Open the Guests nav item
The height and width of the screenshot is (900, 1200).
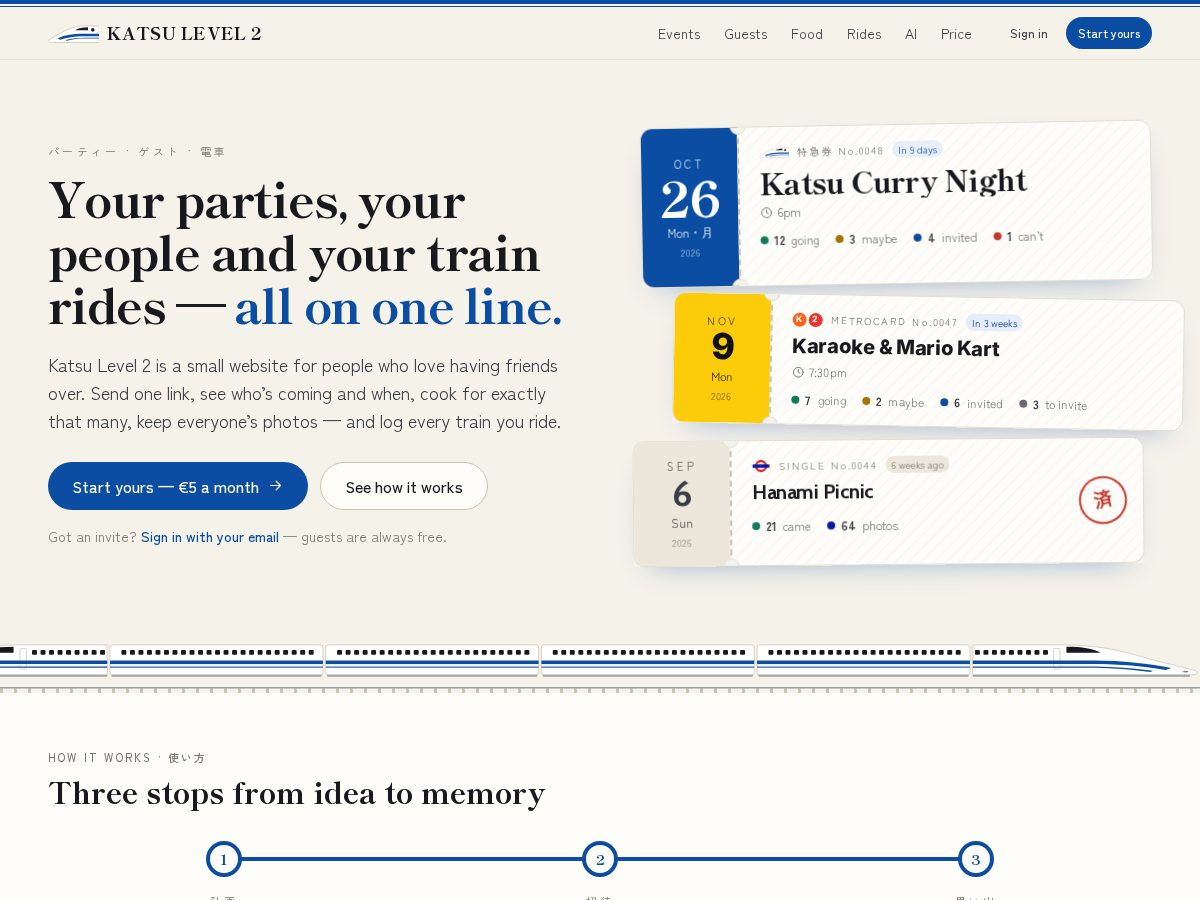coord(746,34)
